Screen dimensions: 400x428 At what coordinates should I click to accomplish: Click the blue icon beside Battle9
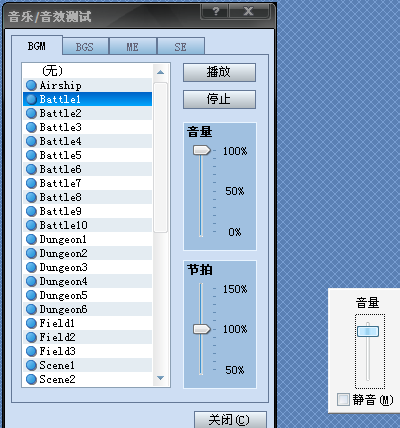31,211
